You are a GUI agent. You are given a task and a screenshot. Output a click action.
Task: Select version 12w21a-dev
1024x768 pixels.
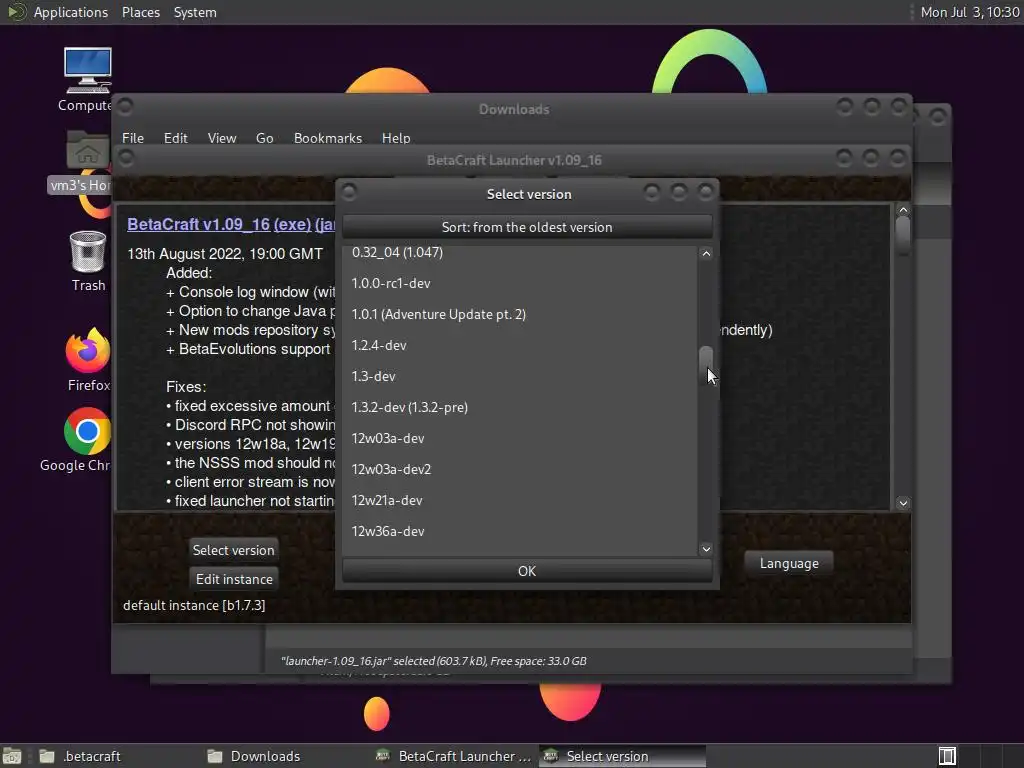pyautogui.click(x=520, y=500)
